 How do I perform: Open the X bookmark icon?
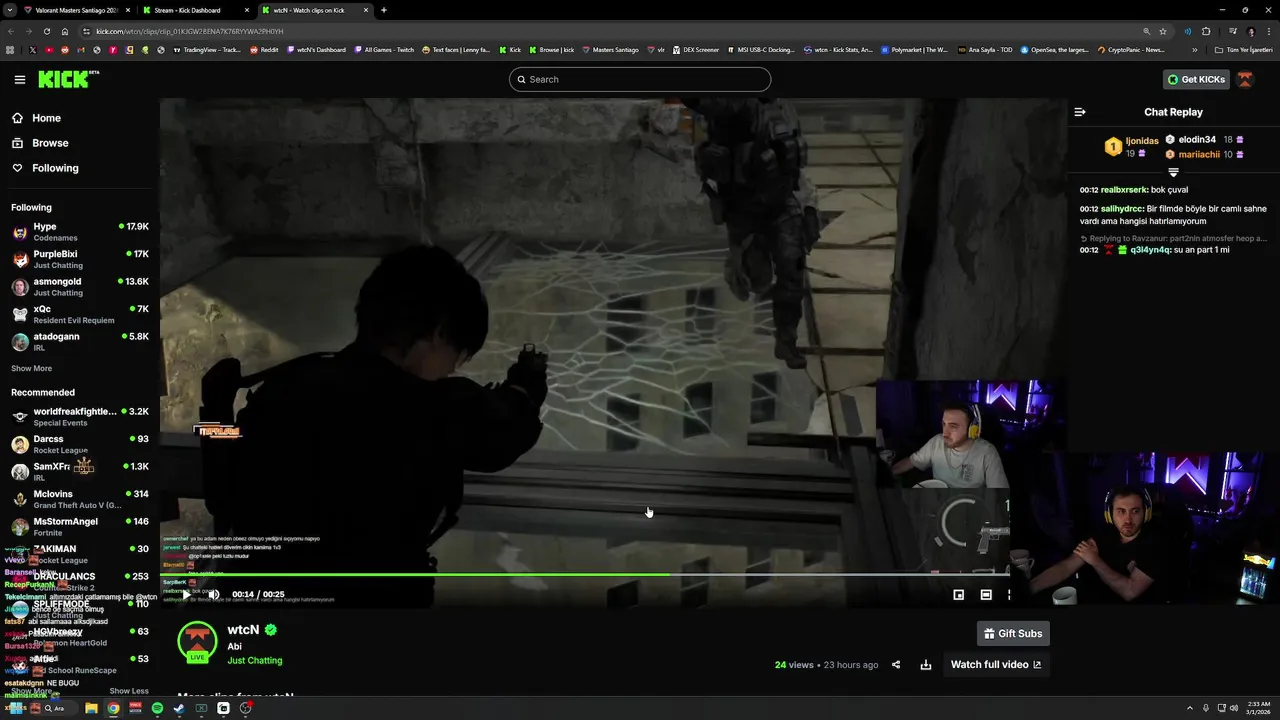[x=33, y=50]
